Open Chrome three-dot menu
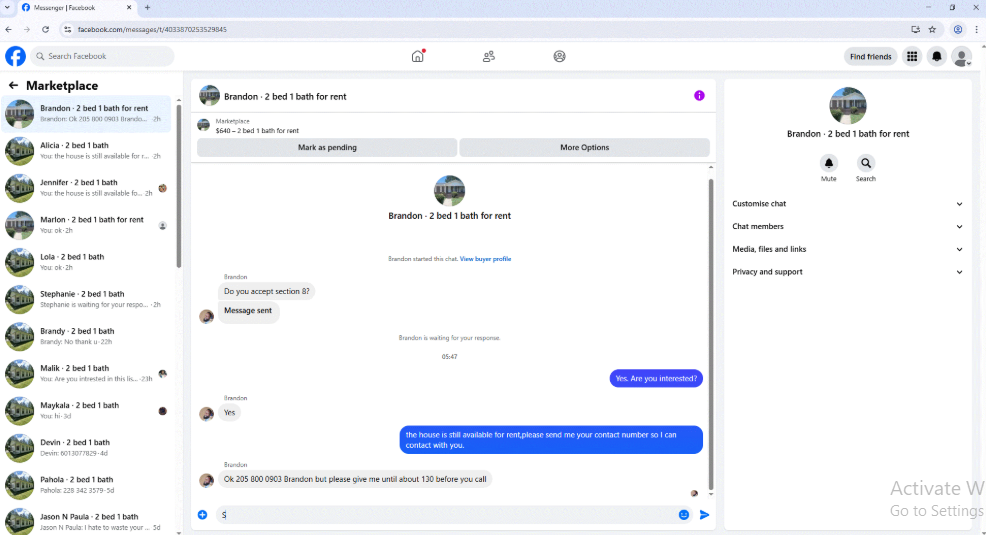This screenshot has height=535, width=986. coord(977,30)
